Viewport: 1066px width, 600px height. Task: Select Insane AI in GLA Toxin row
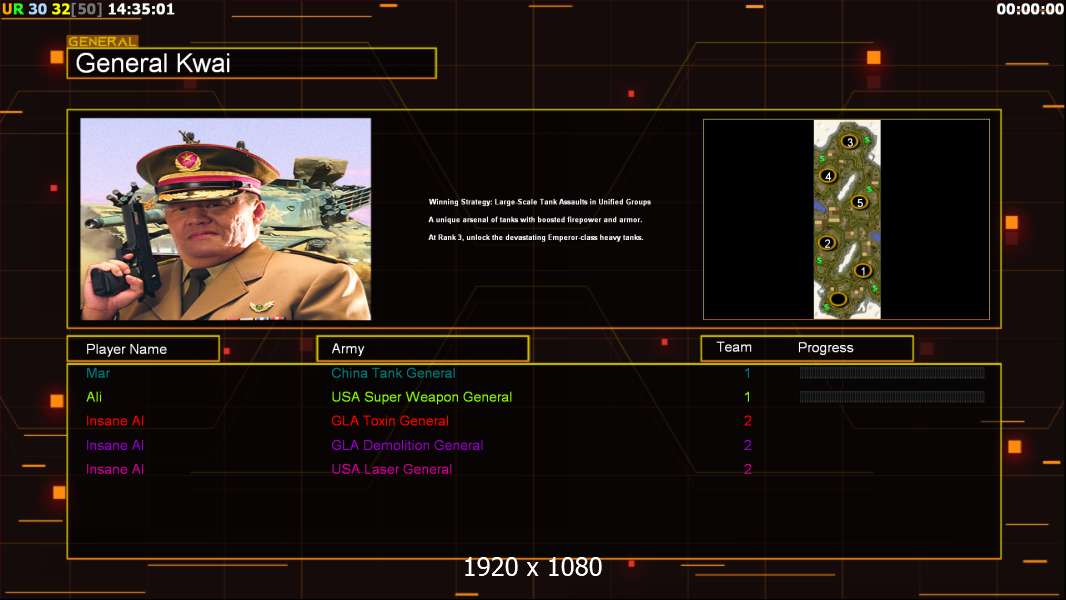click(x=115, y=421)
